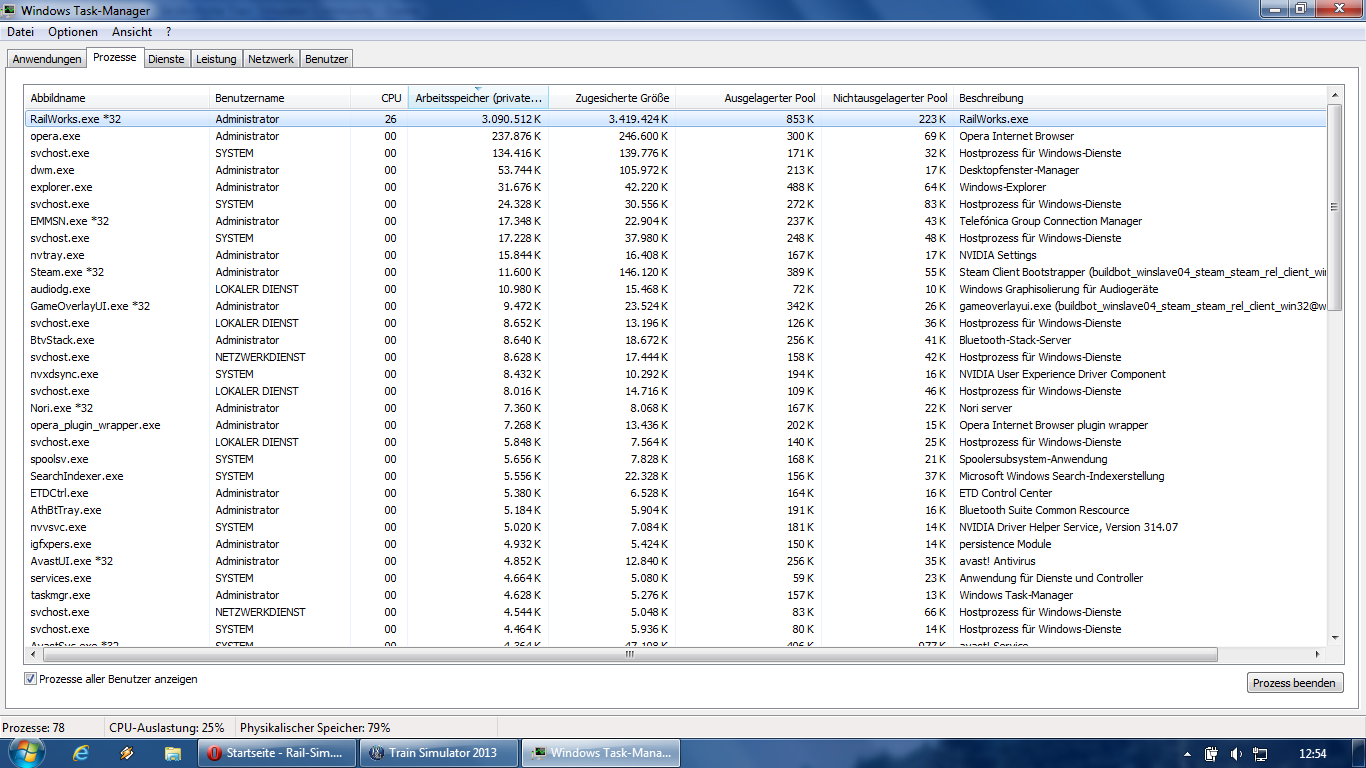Click the 'Prozesse: 78' status bar entry
Image resolution: width=1366 pixels, height=768 pixels.
[34, 728]
